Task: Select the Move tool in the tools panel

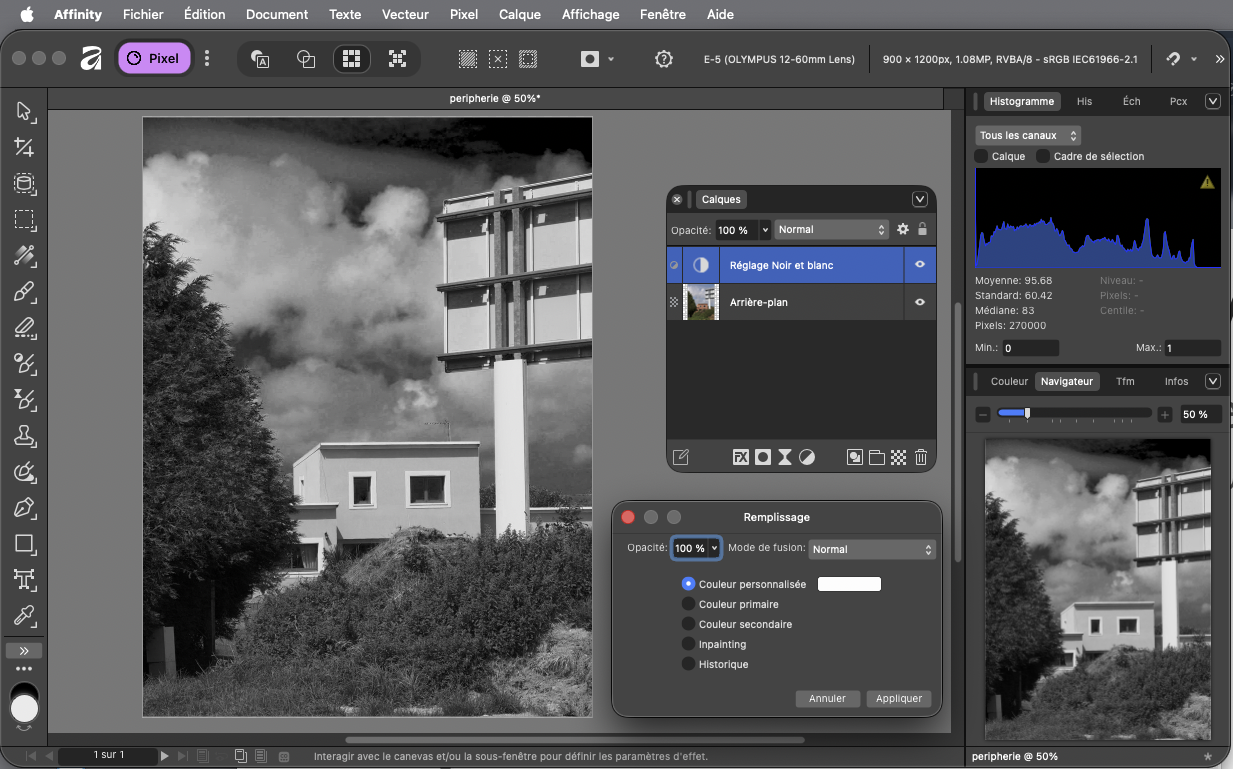Action: (24, 111)
